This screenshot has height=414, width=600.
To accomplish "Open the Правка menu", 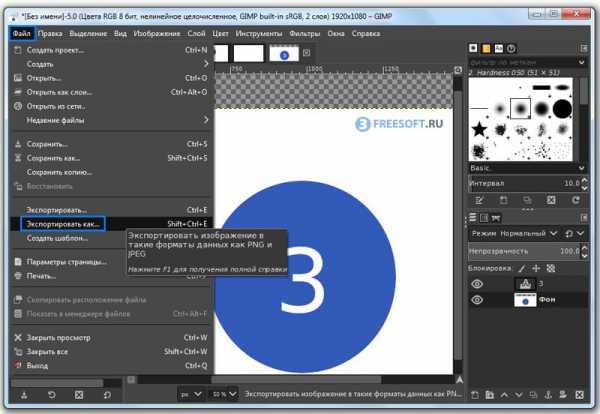I will [50, 34].
